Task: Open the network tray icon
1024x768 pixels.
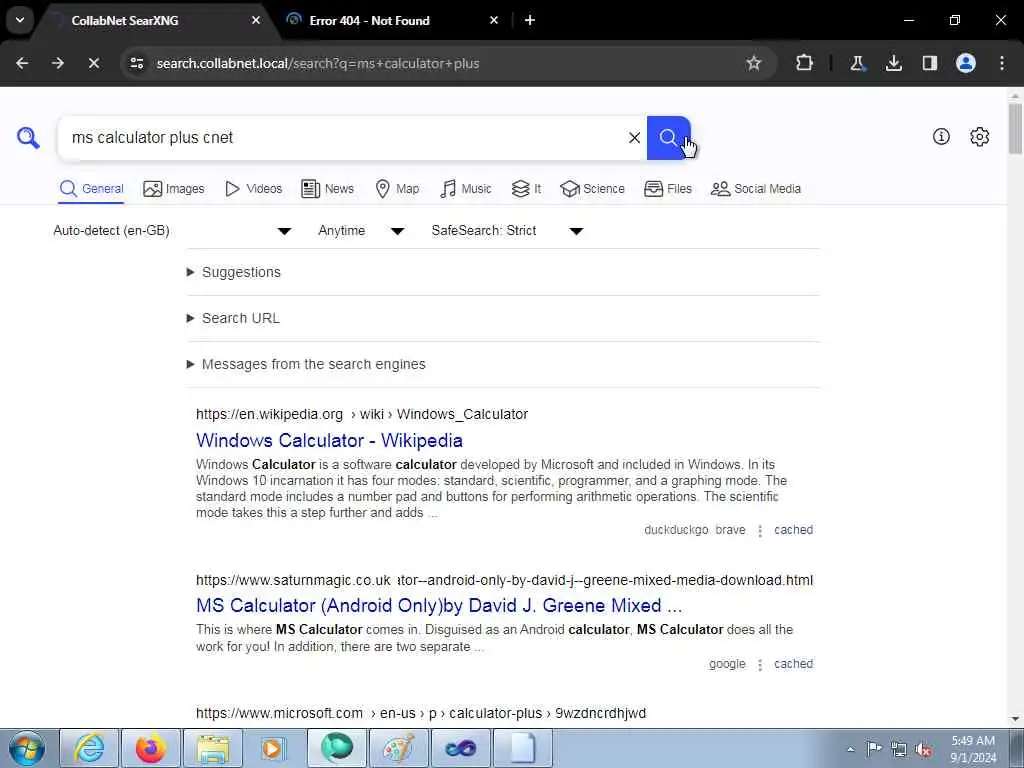Action: tap(899, 749)
